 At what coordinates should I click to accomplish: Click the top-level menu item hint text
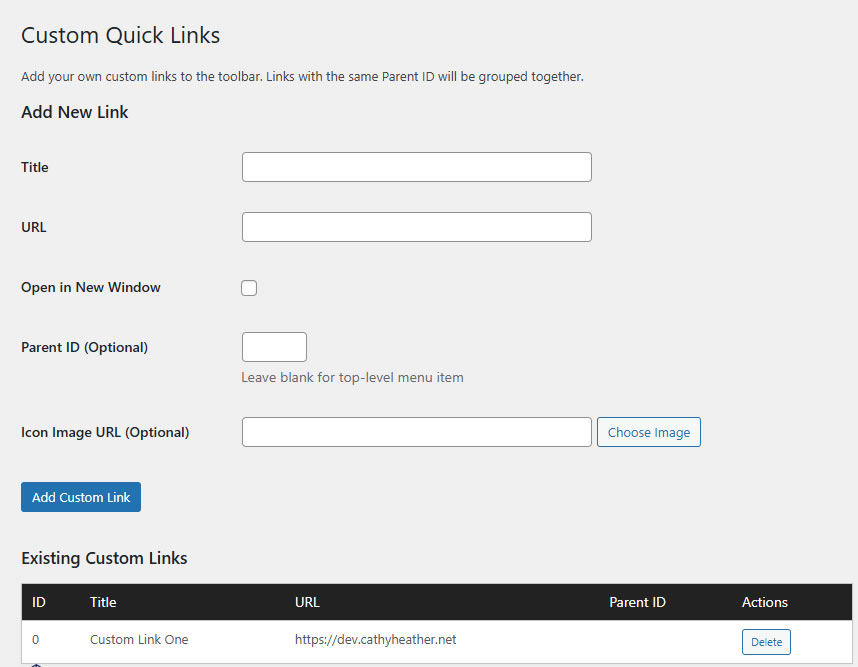click(352, 378)
